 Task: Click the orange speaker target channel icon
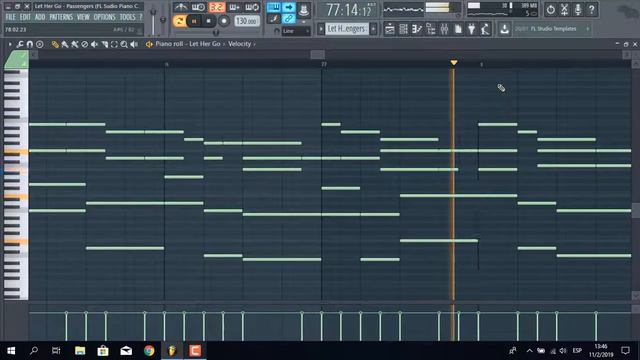coord(149,44)
